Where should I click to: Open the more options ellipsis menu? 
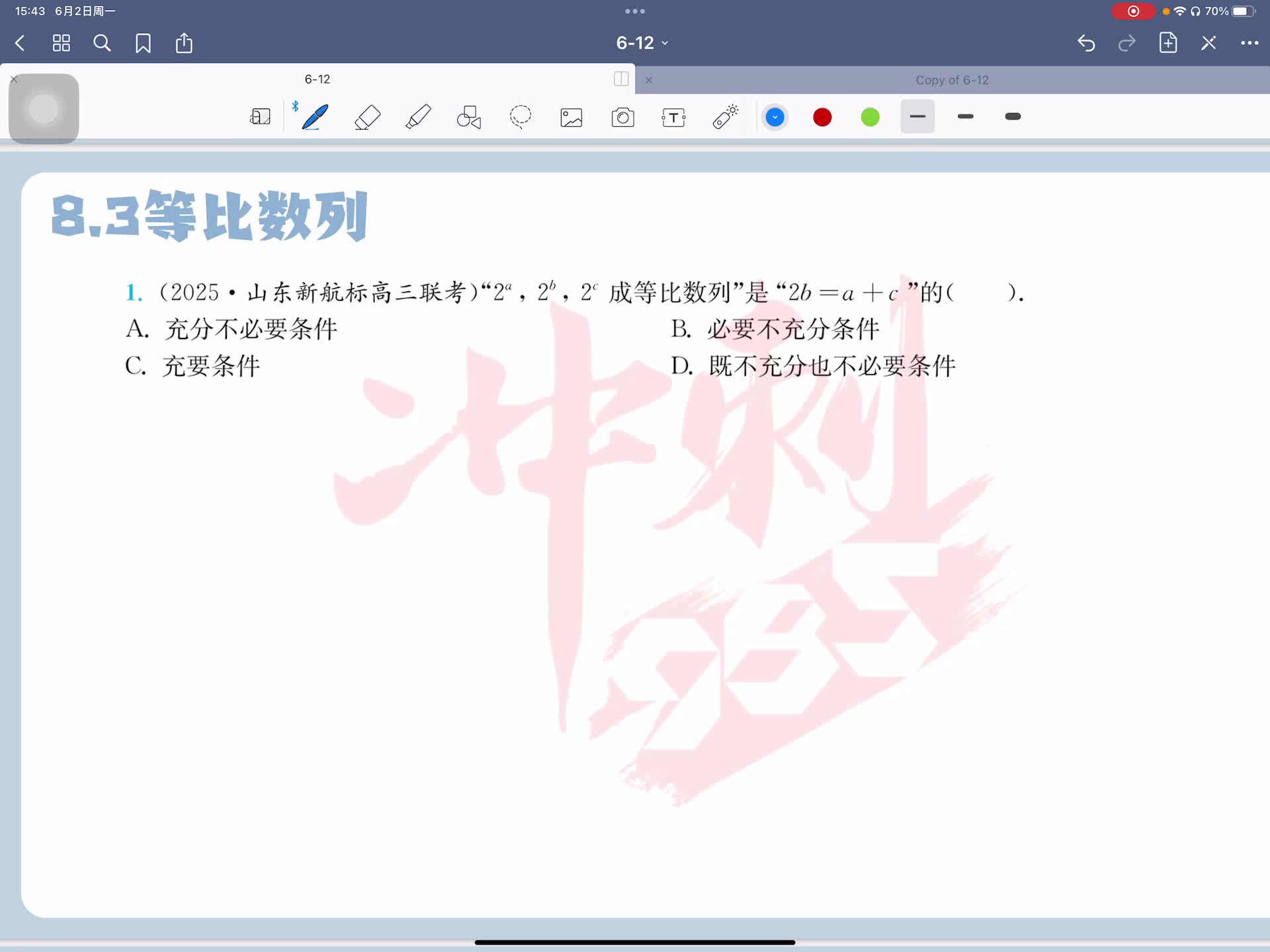pos(1249,43)
